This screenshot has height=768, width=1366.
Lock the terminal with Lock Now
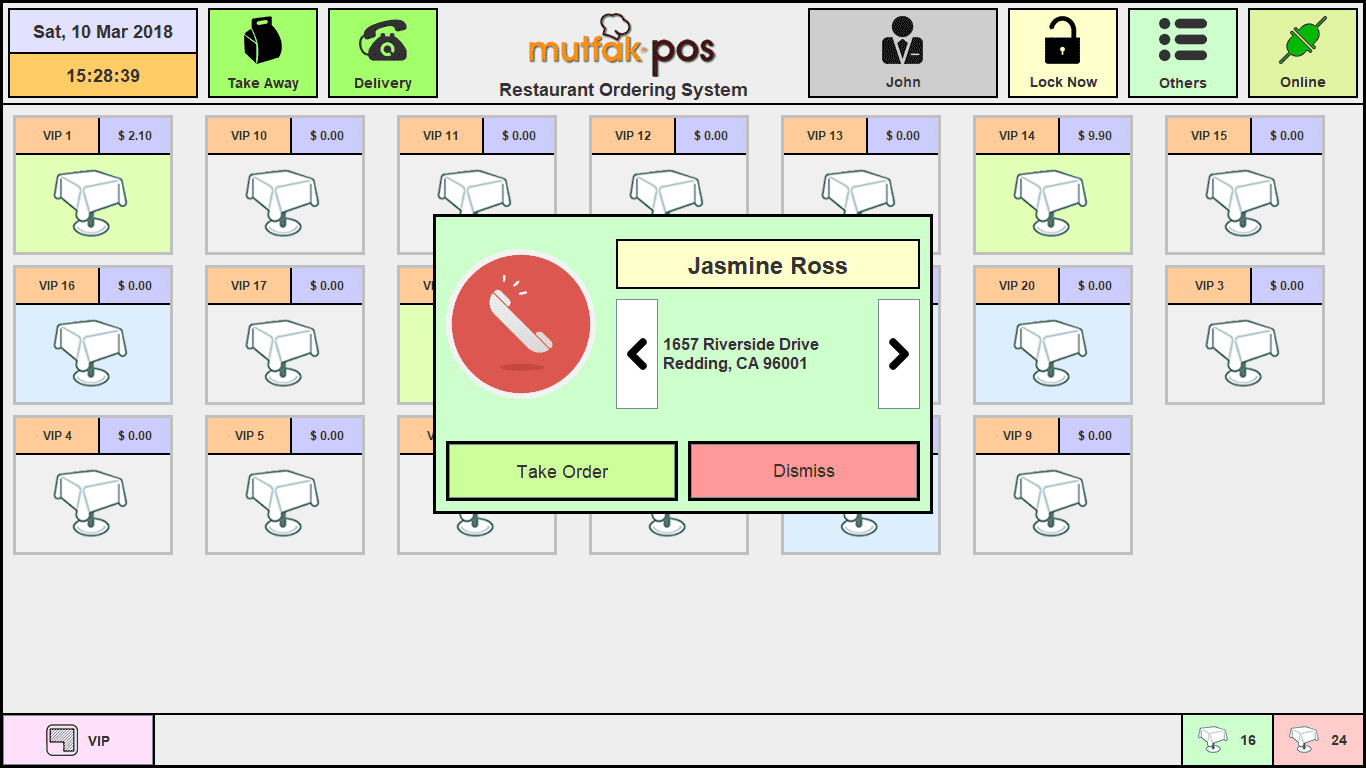tap(1063, 54)
